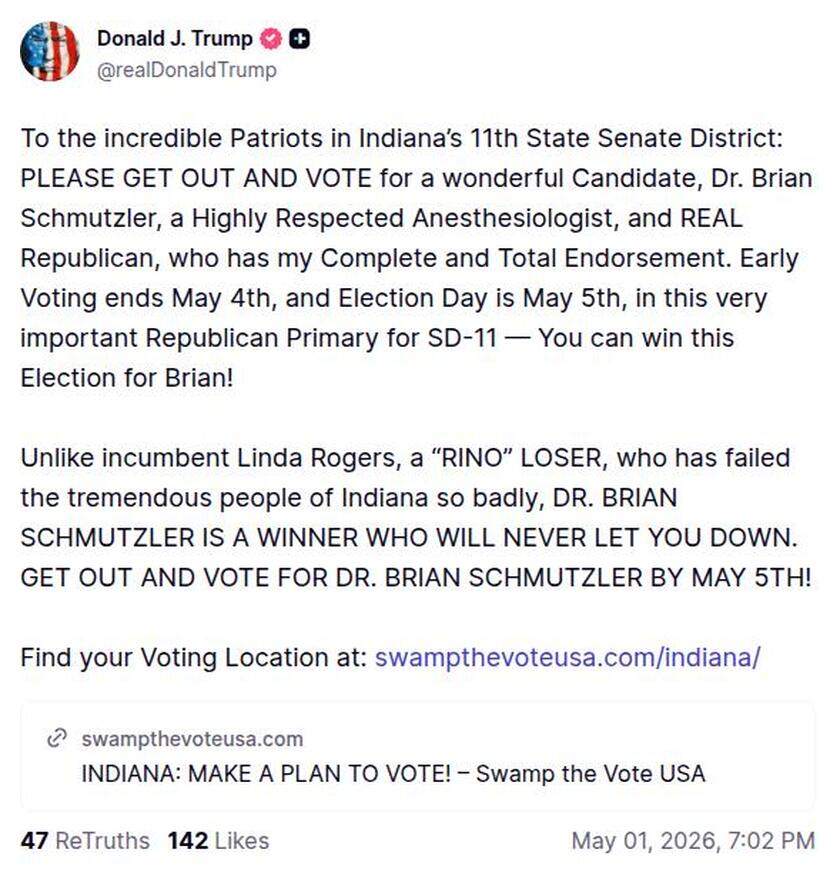Click the line starting To the incredible Patriots
Screen dimensions: 840x886
(x=402, y=138)
